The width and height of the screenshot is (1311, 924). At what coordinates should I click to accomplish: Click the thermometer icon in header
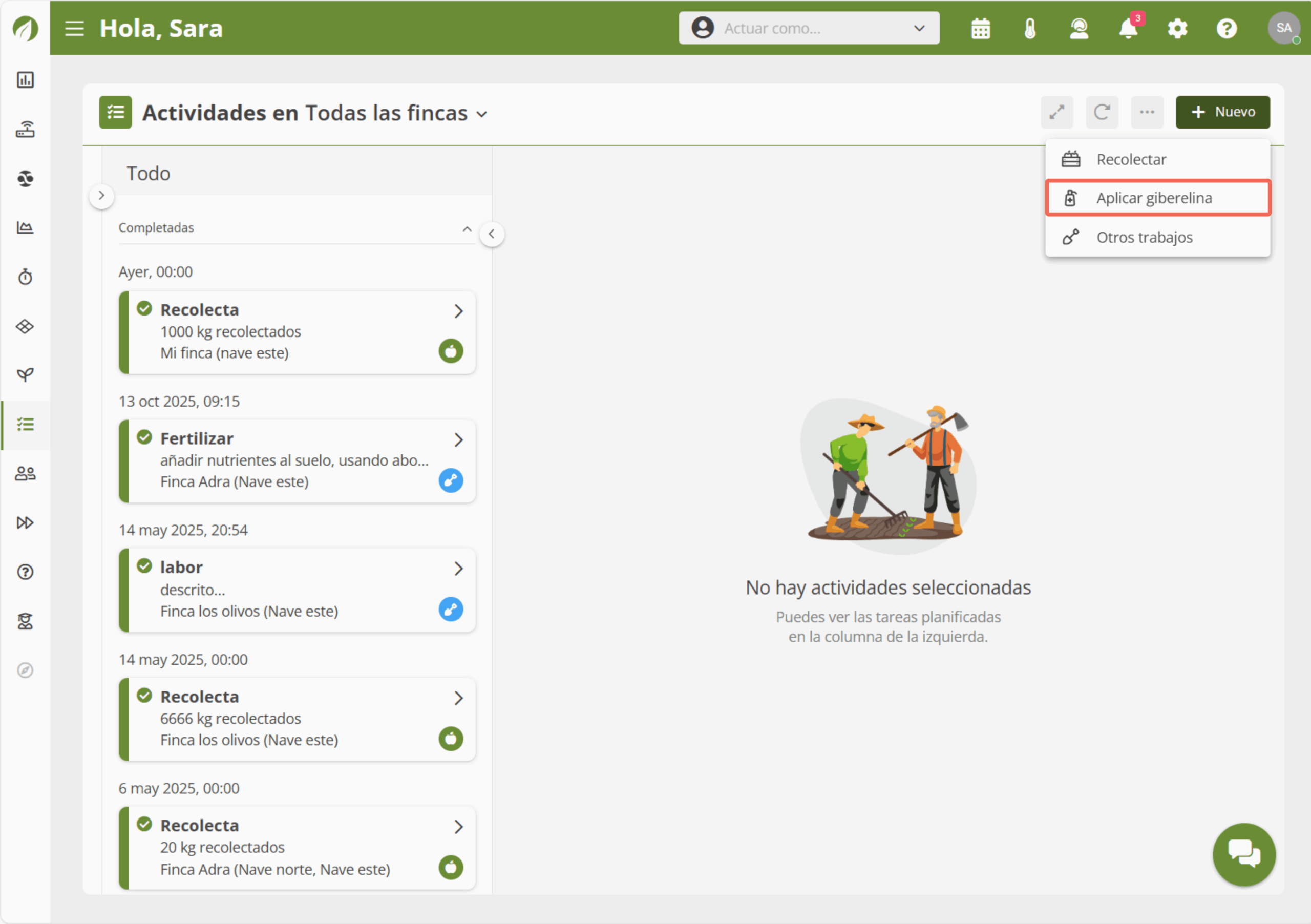click(x=1029, y=29)
